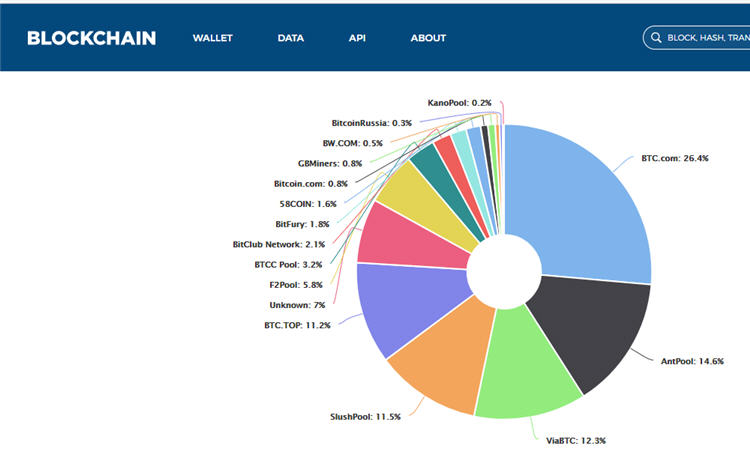The height and width of the screenshot is (469, 750).
Task: Click the AntPool: 14.6% label
Action: (x=692, y=361)
